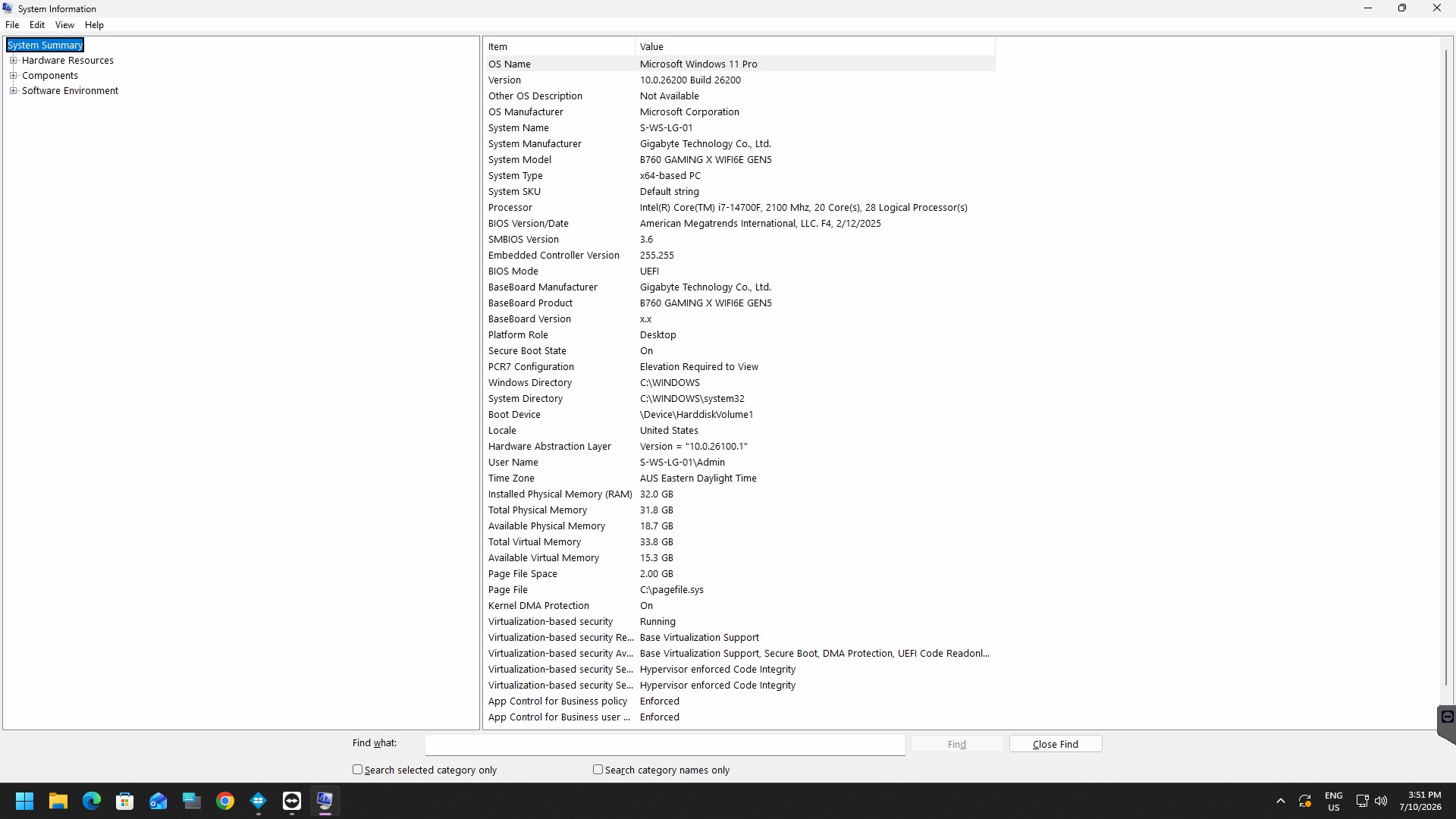Image resolution: width=1456 pixels, height=819 pixels.
Task: Click the System Information title bar icon
Action: [x=8, y=8]
